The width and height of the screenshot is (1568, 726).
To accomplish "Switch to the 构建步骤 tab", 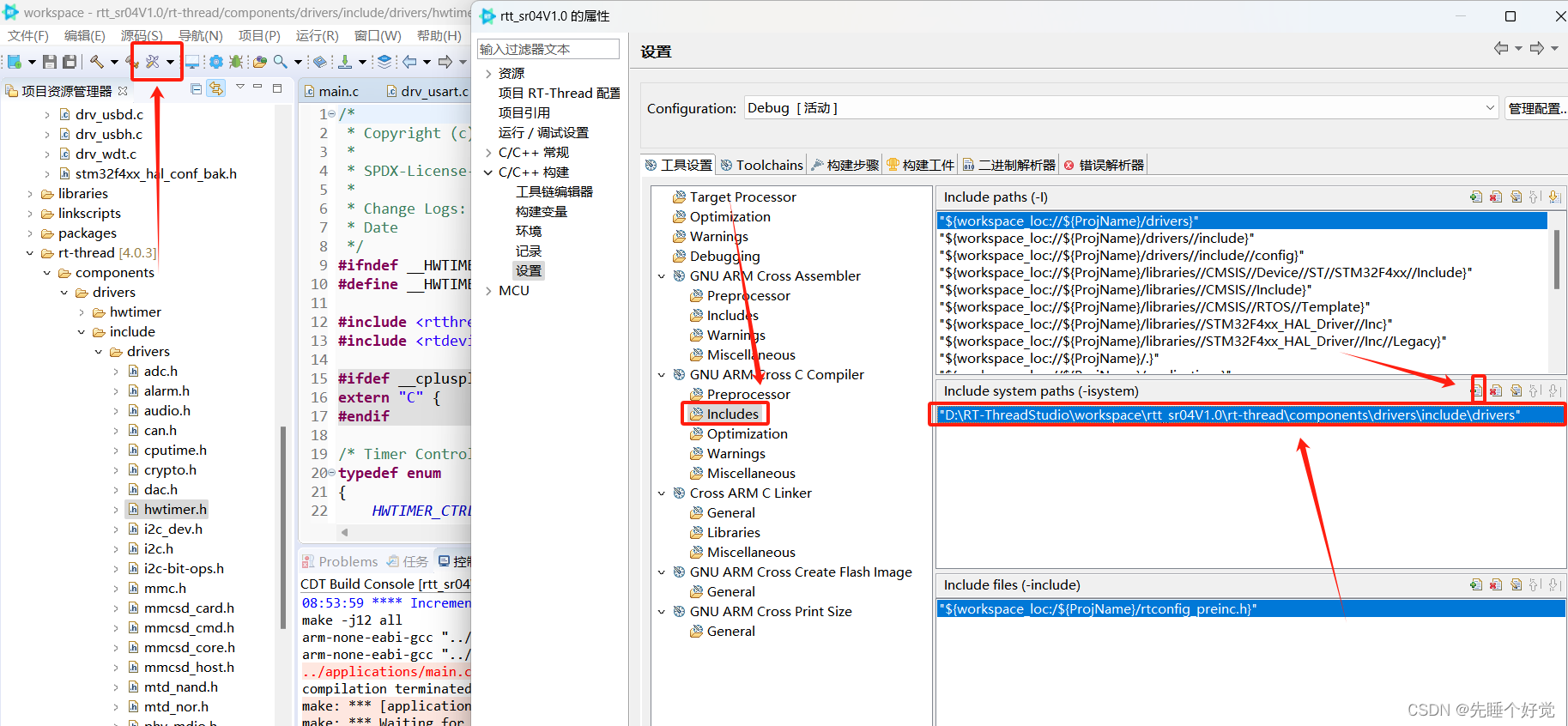I will 845,165.
